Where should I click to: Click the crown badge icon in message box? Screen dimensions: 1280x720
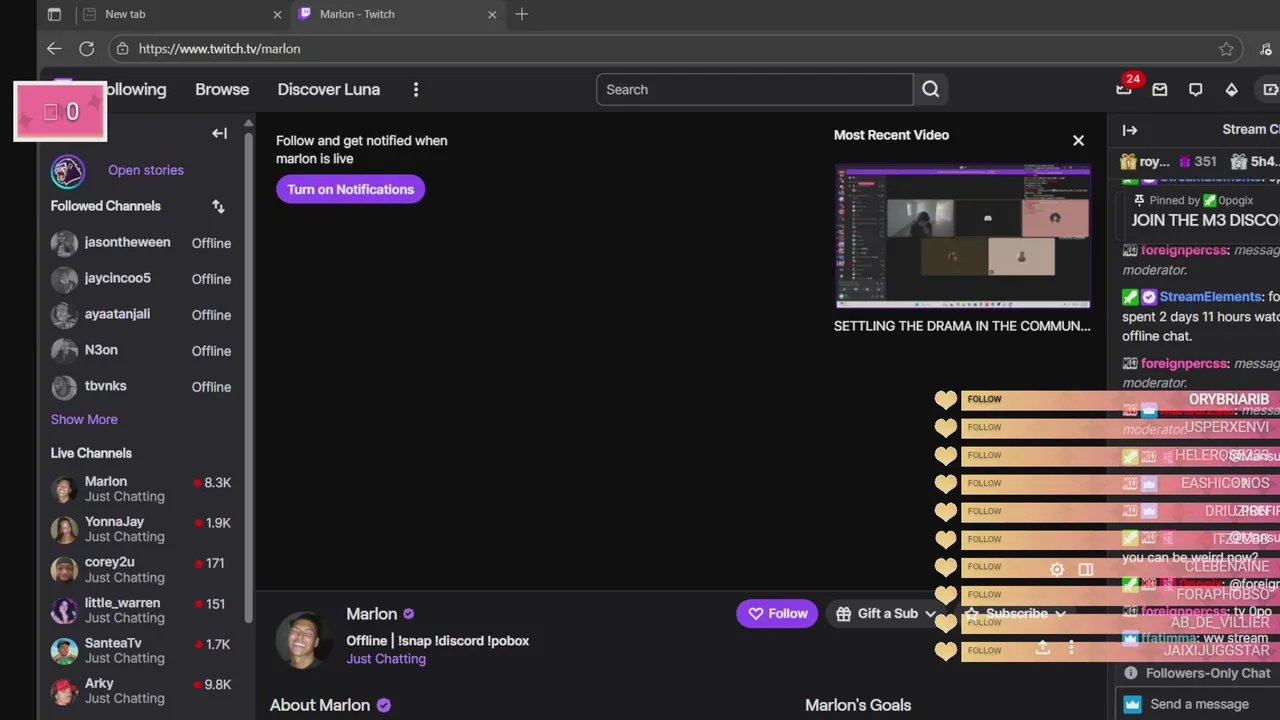1132,704
